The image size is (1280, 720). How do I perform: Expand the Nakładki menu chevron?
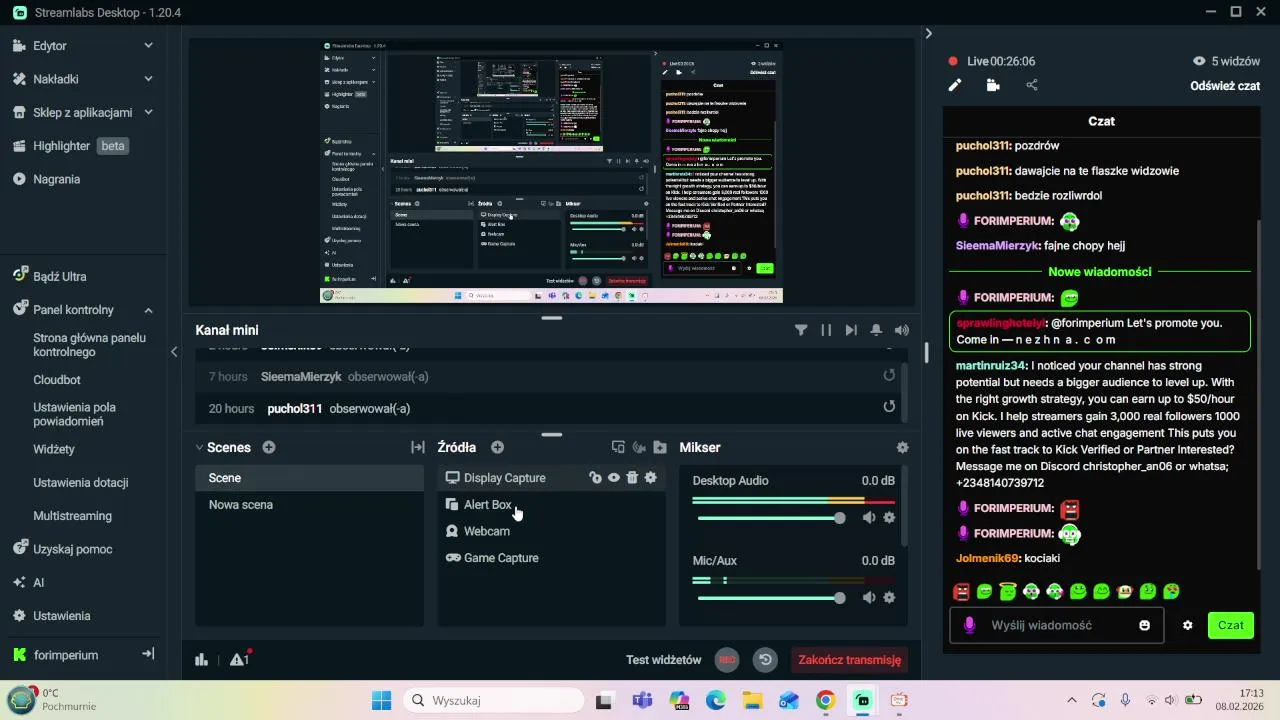[x=148, y=79]
